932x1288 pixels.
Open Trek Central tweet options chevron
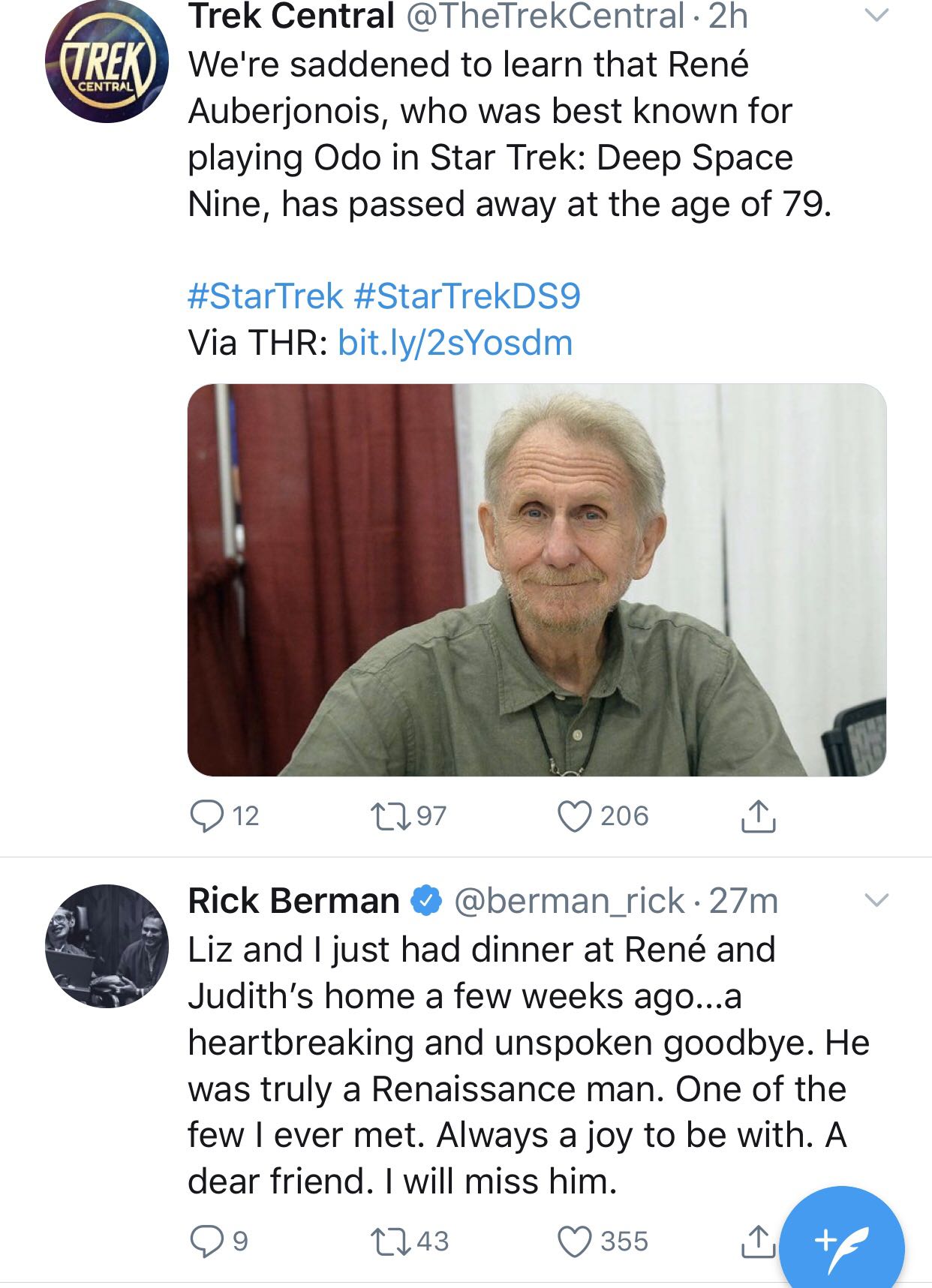(x=876, y=15)
